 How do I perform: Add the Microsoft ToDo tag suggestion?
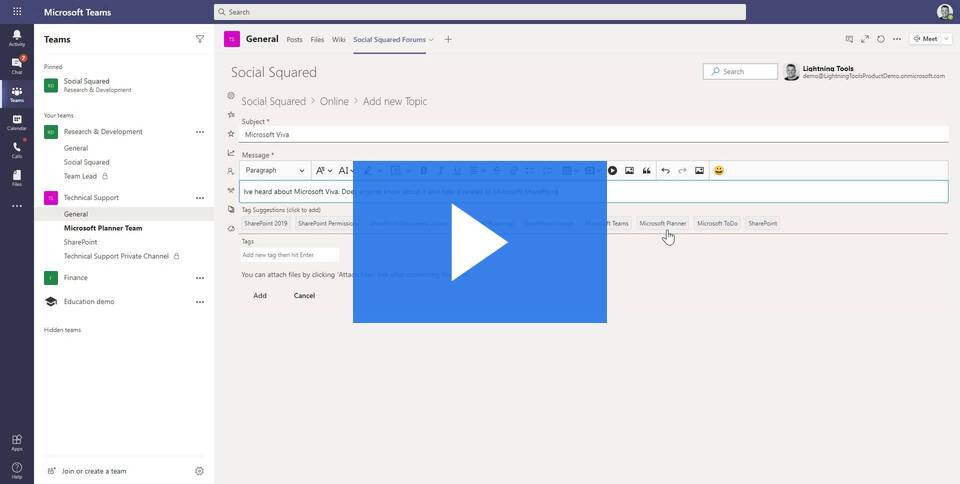coord(717,223)
